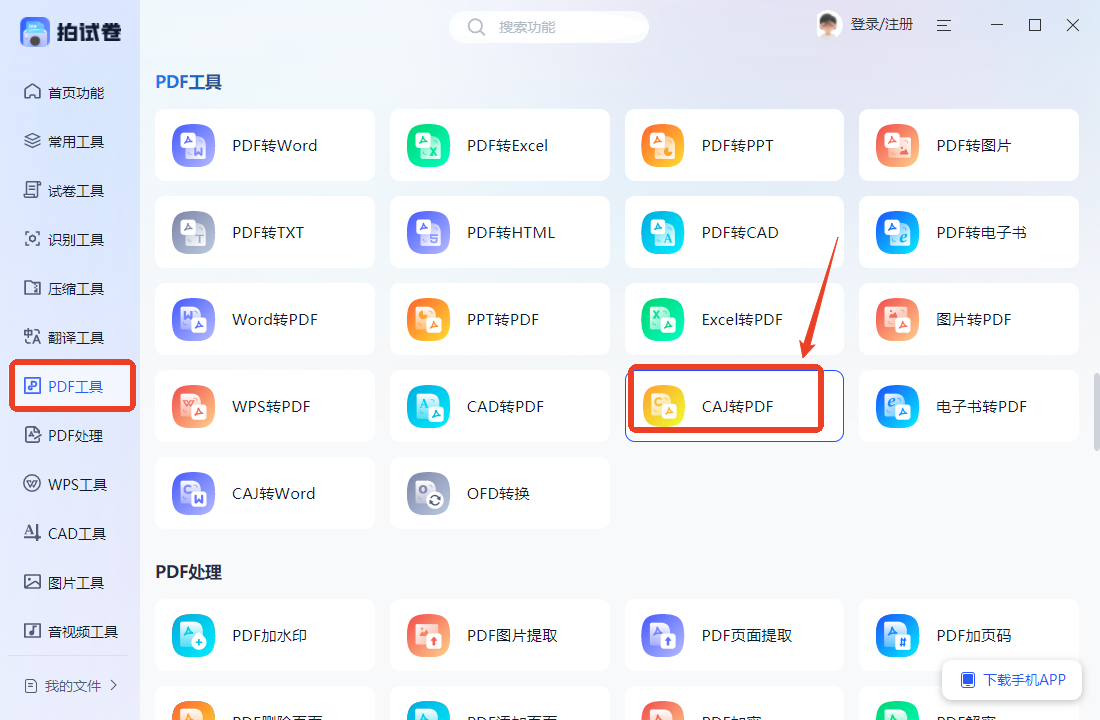Viewport: 1100px width, 720px height.
Task: Open the OFD转换 tool
Action: point(499,493)
